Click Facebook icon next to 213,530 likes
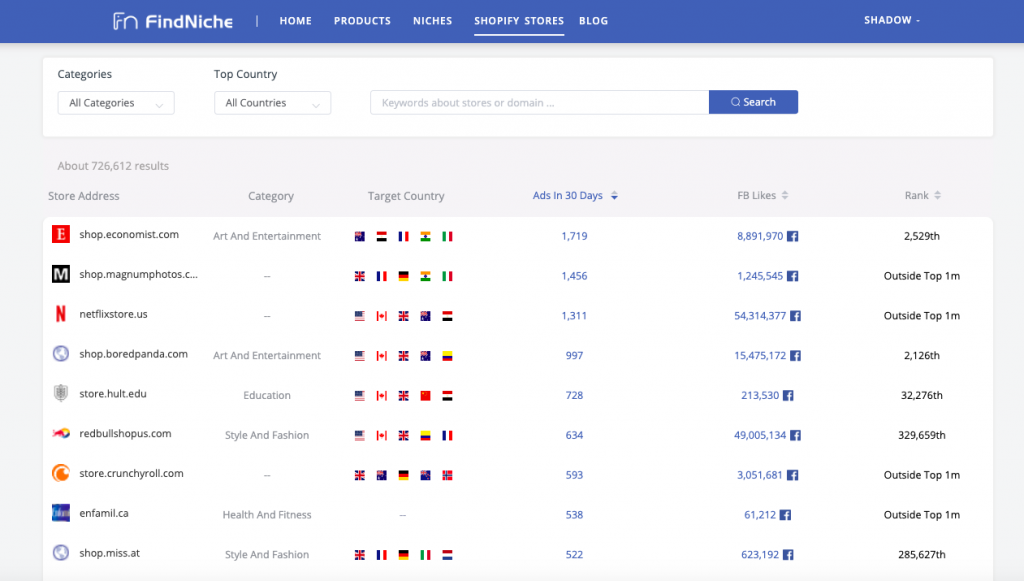The width and height of the screenshot is (1024, 581). [x=788, y=396]
